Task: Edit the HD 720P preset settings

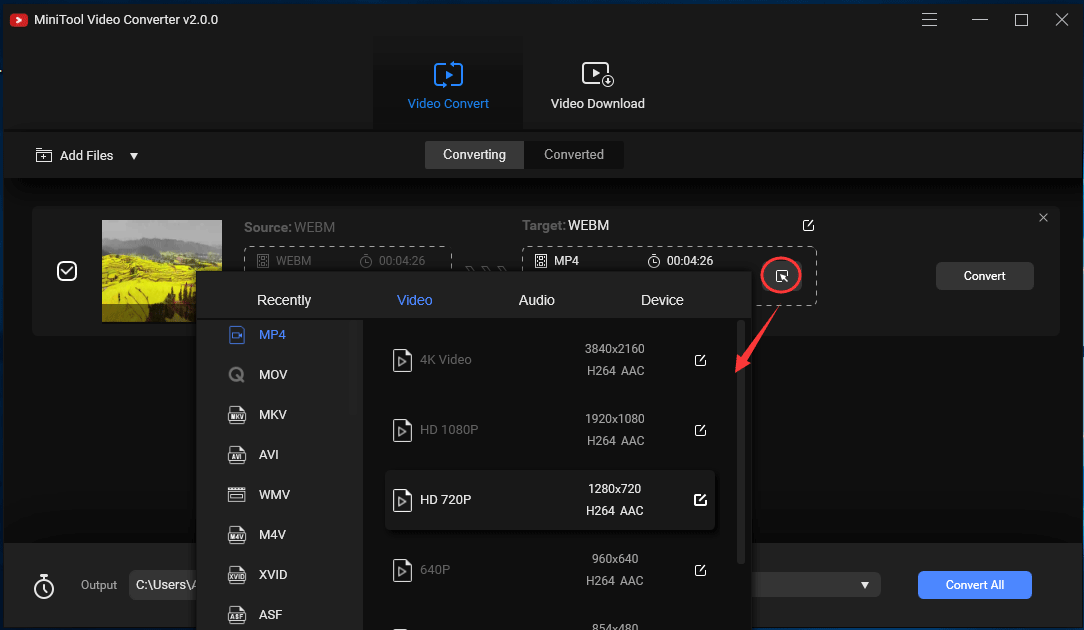Action: tap(700, 500)
